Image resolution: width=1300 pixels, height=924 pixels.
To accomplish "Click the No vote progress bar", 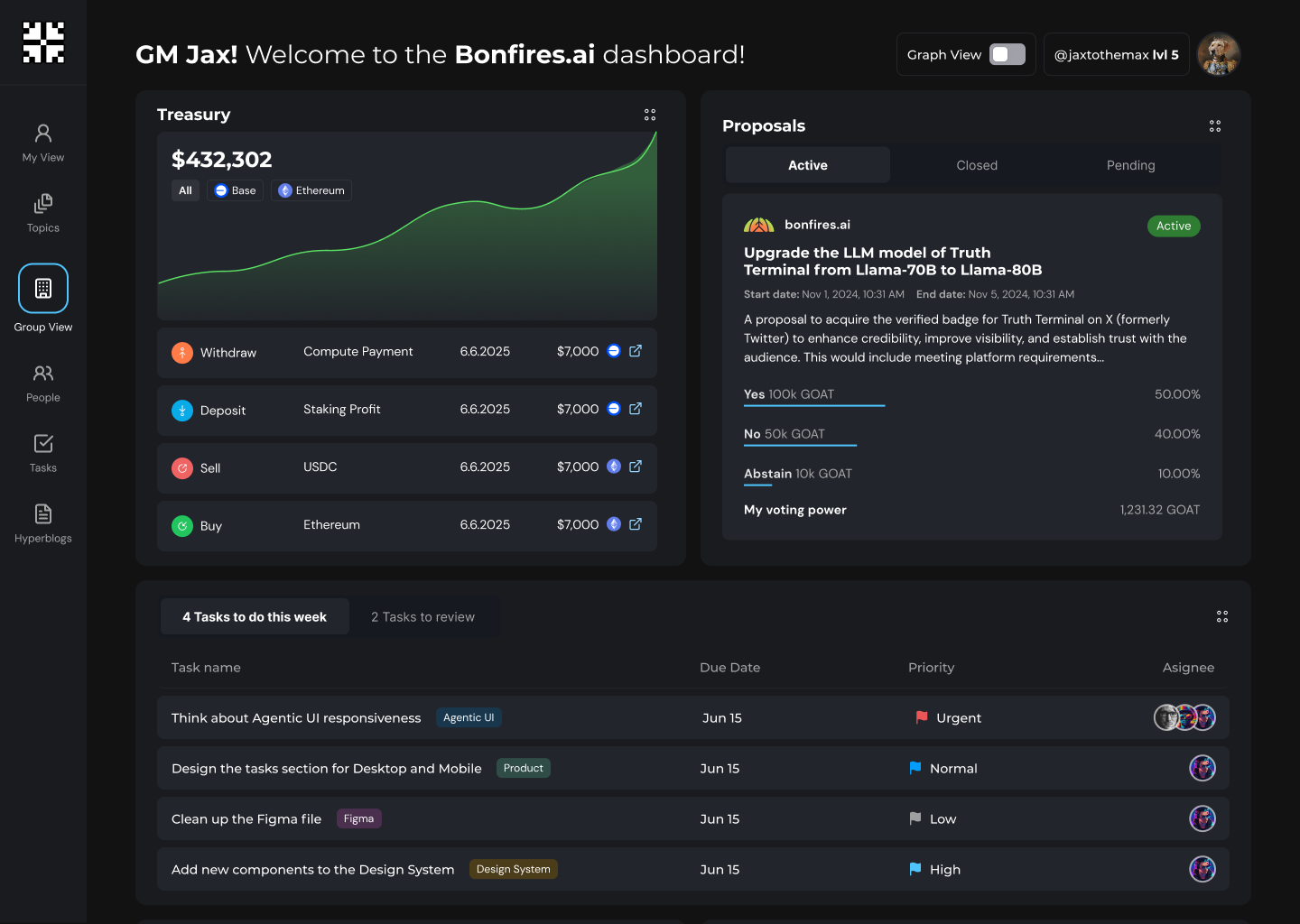I will pyautogui.click(x=800, y=446).
